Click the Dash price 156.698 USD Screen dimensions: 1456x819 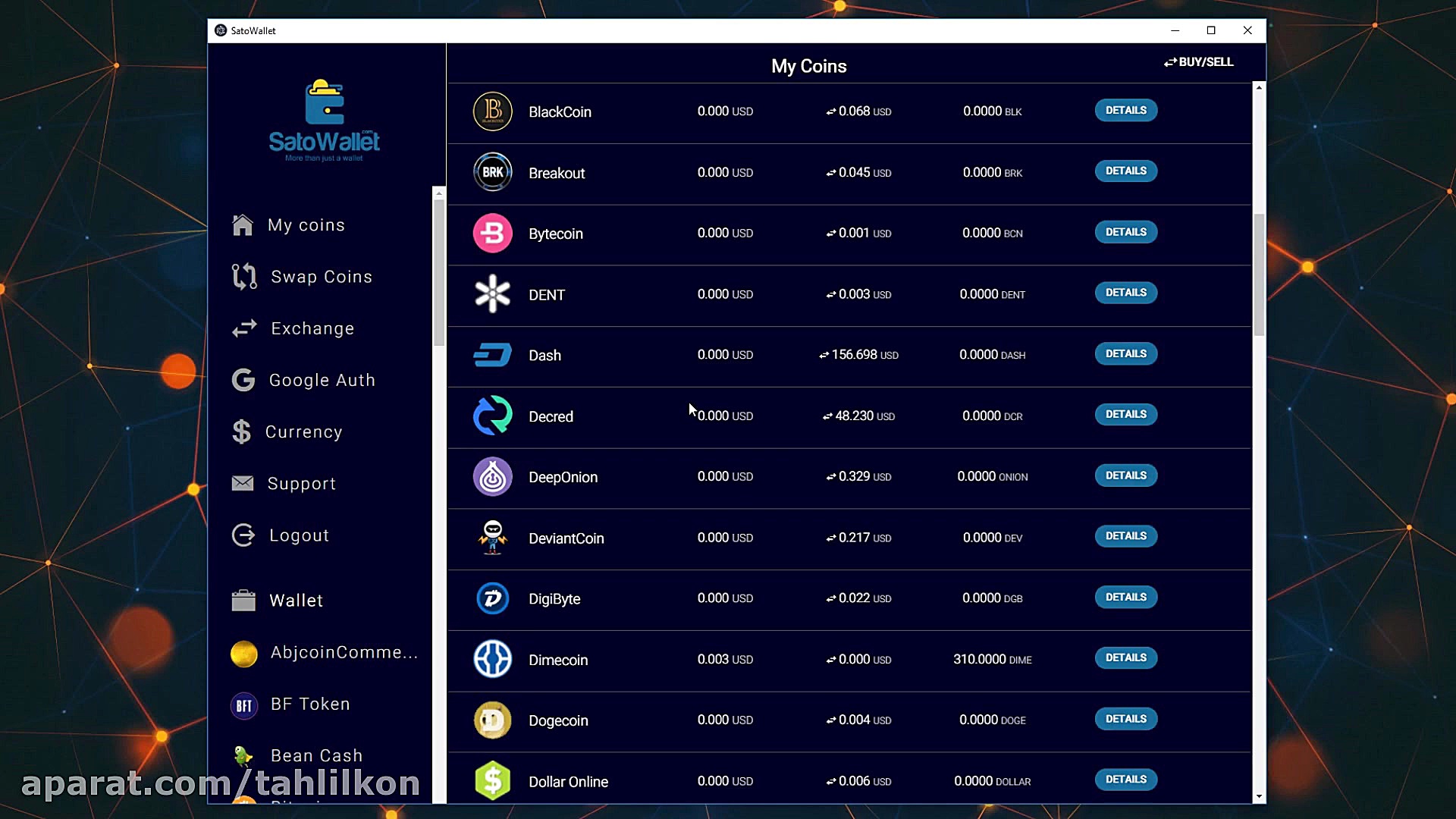[858, 355]
